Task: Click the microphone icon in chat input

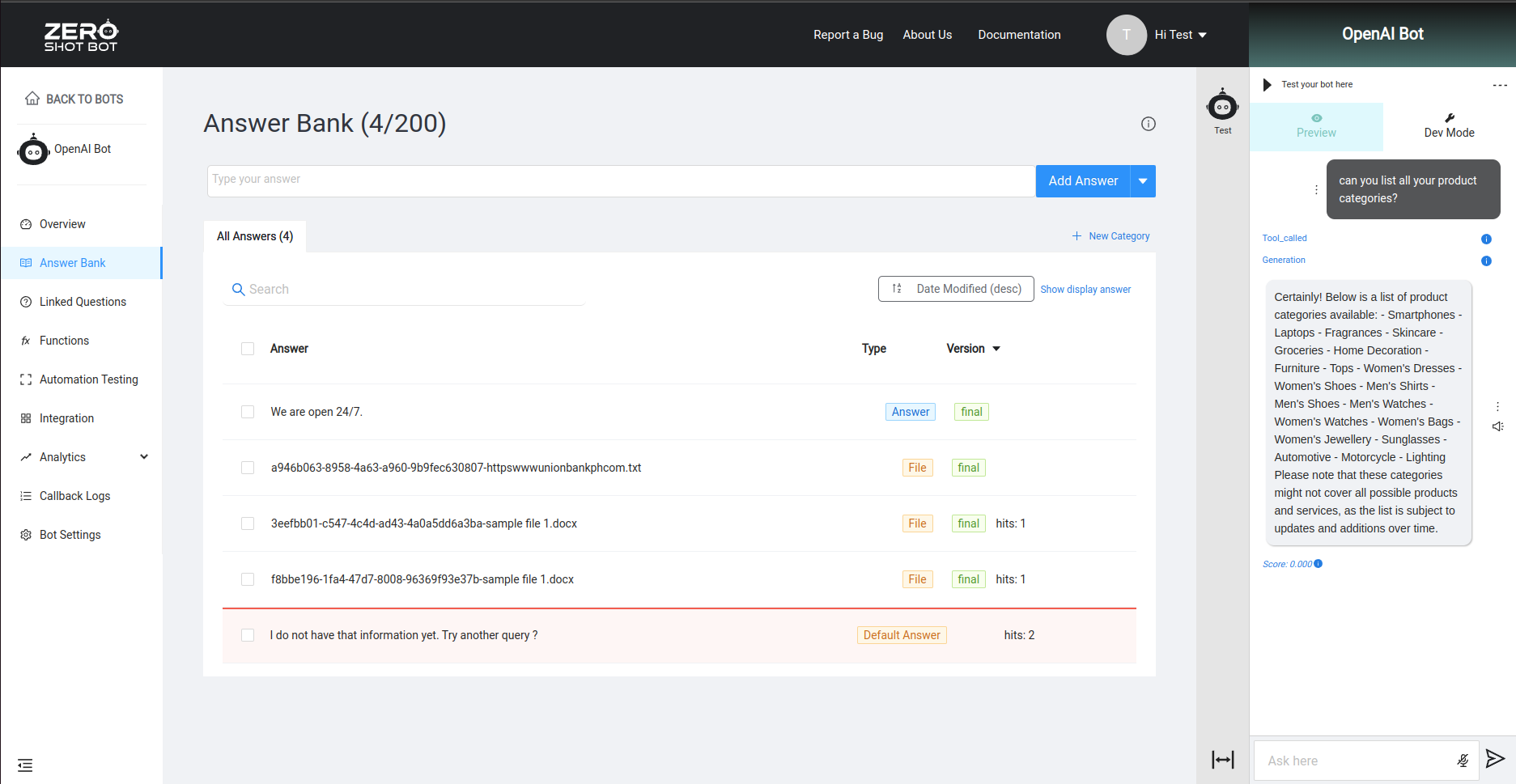Action: coord(1463,761)
